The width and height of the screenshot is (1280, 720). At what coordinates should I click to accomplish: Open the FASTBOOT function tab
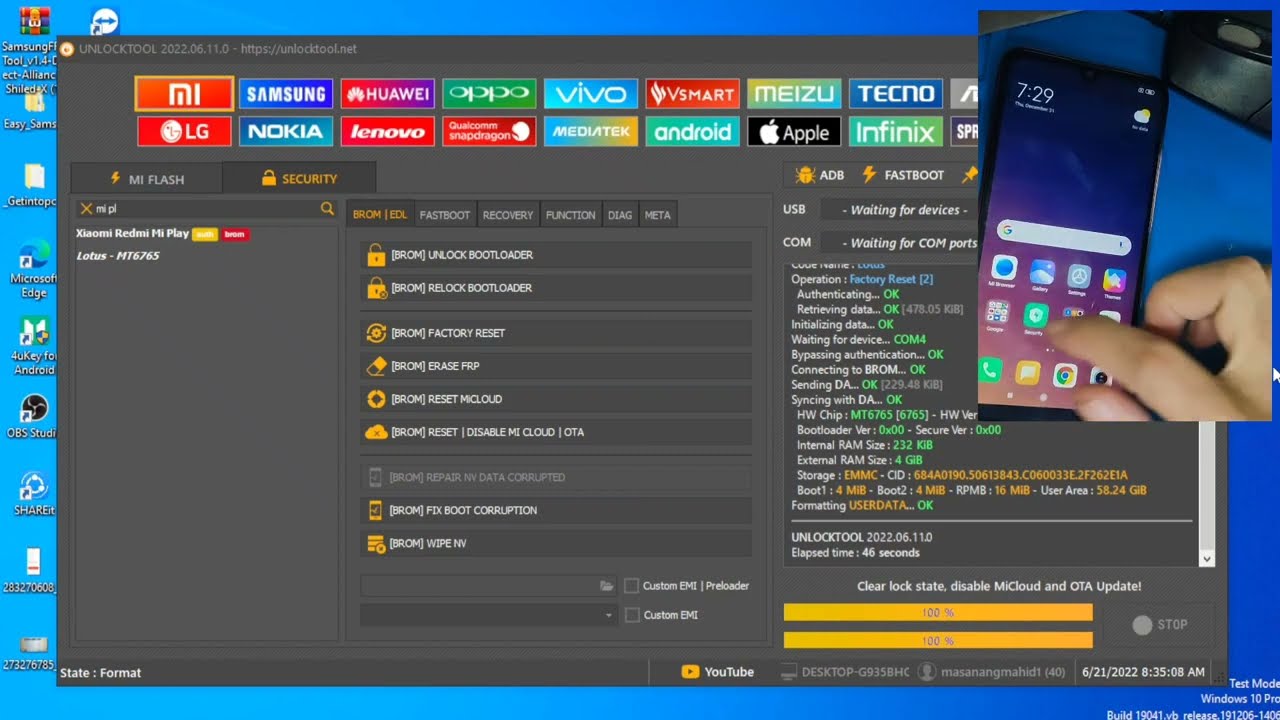click(445, 215)
